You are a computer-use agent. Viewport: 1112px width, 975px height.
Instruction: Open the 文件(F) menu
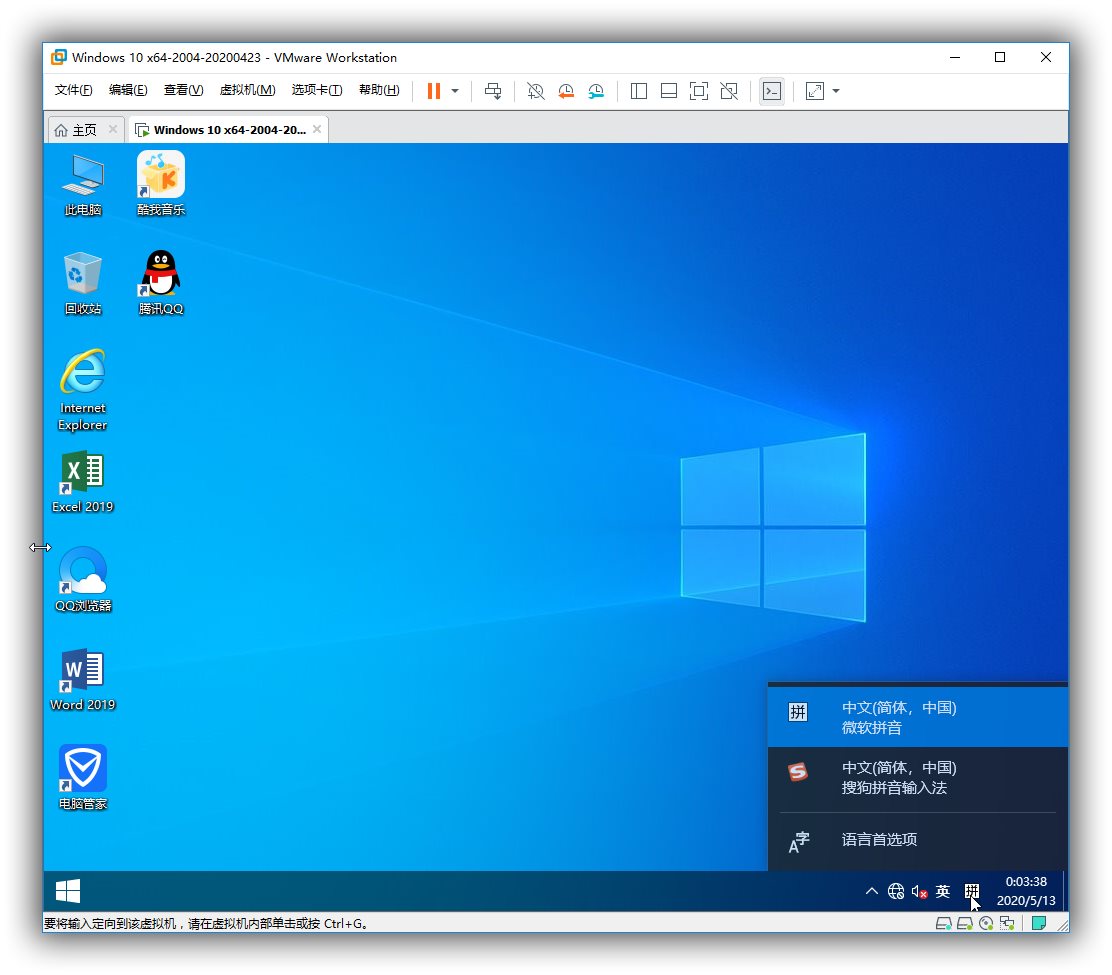[x=74, y=90]
